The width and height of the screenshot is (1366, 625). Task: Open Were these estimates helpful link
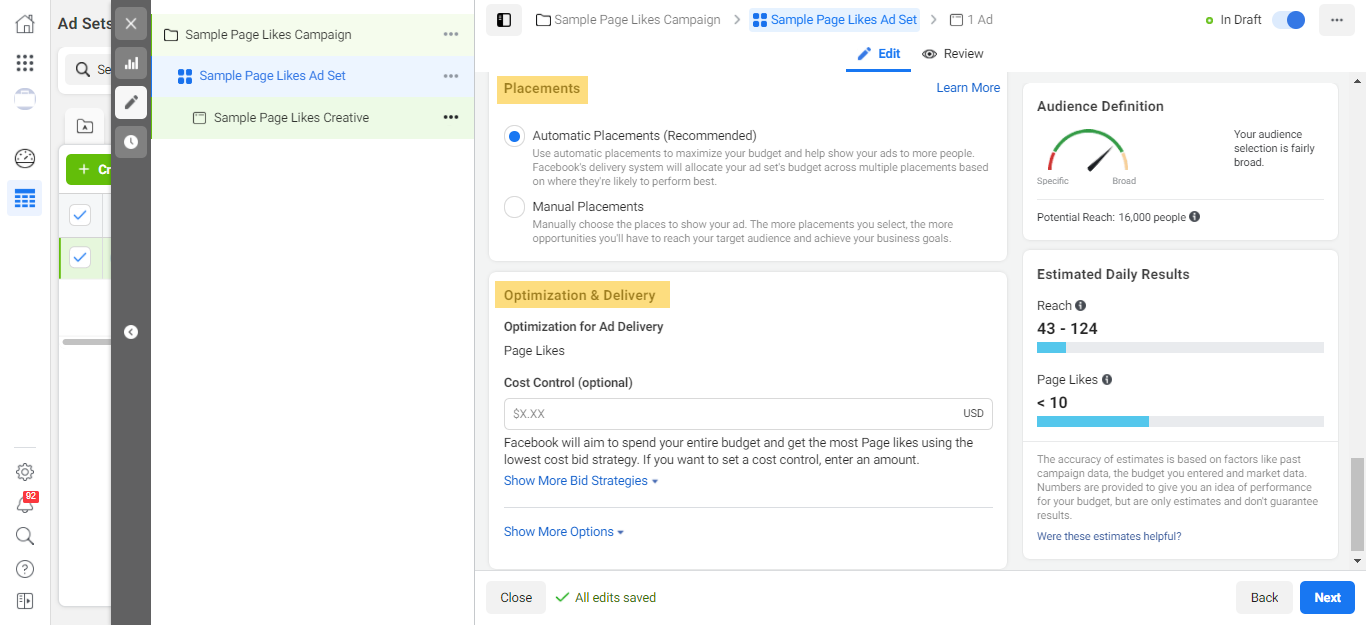(1109, 537)
